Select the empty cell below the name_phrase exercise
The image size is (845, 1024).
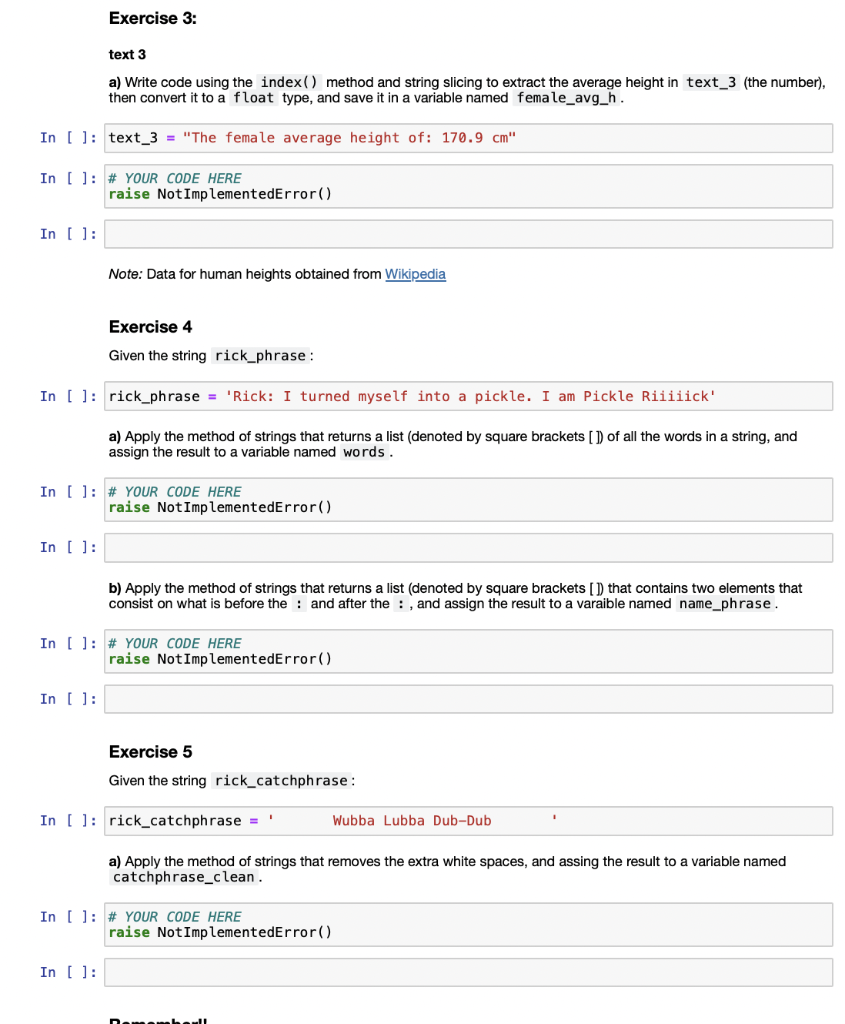[468, 699]
